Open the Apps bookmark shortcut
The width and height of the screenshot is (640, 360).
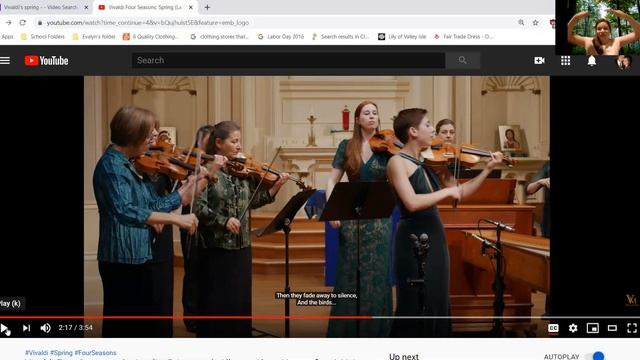(x=7, y=37)
